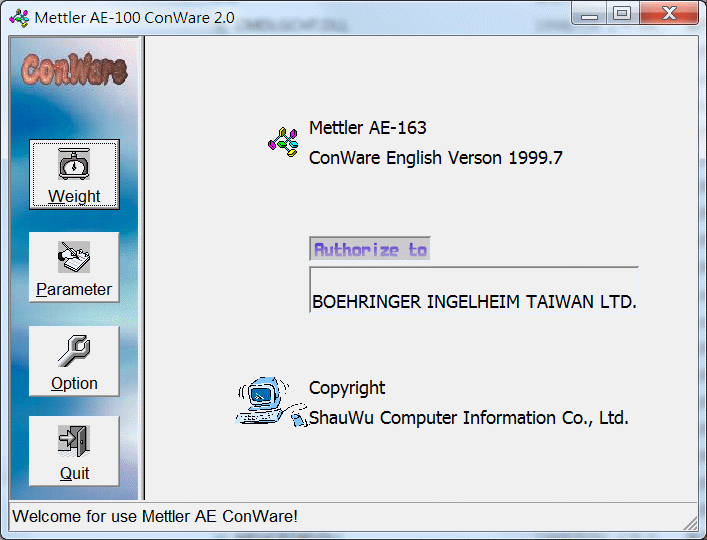Click the Authorize to label
Viewport: 707px width, 540px height.
tap(370, 249)
